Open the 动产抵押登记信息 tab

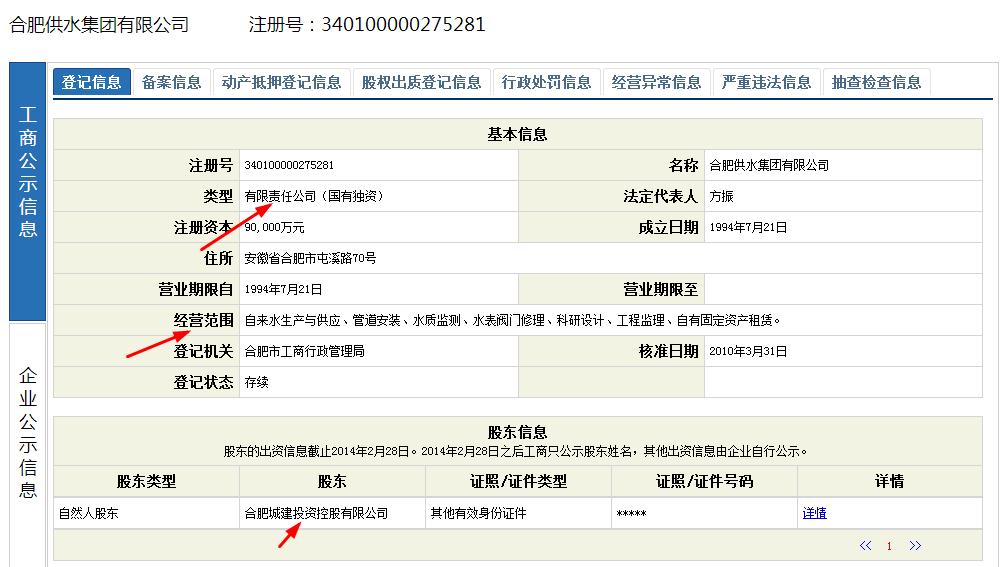tap(281, 82)
